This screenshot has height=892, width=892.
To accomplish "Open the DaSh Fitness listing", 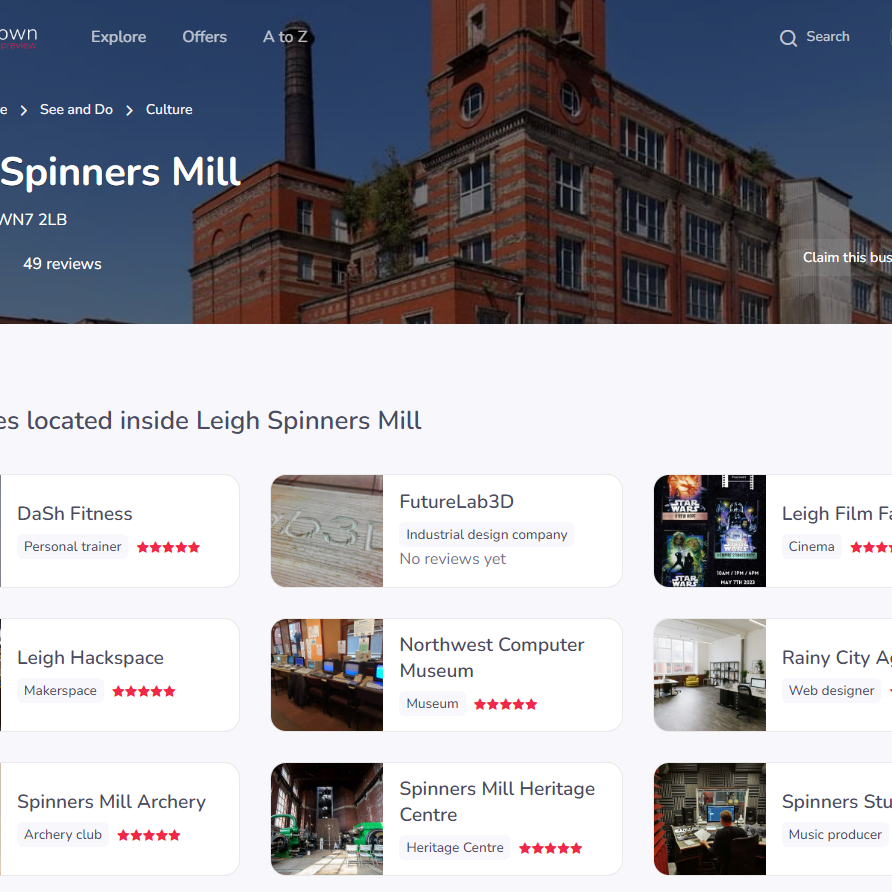I will point(75,513).
